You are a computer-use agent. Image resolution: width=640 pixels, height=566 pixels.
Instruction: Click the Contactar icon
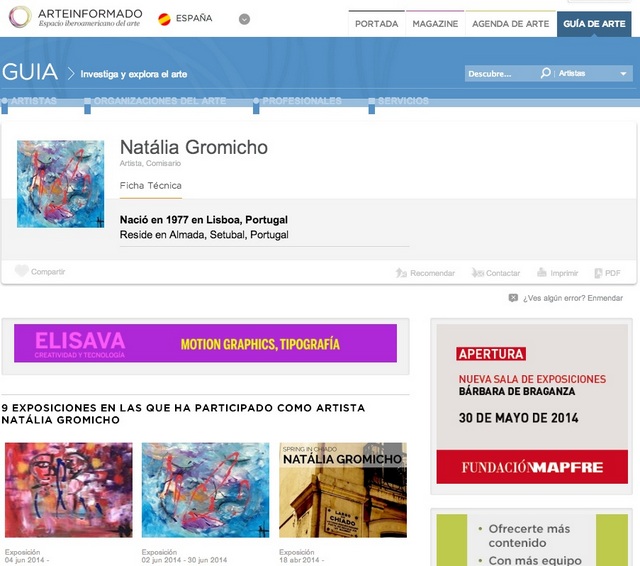click(x=478, y=273)
